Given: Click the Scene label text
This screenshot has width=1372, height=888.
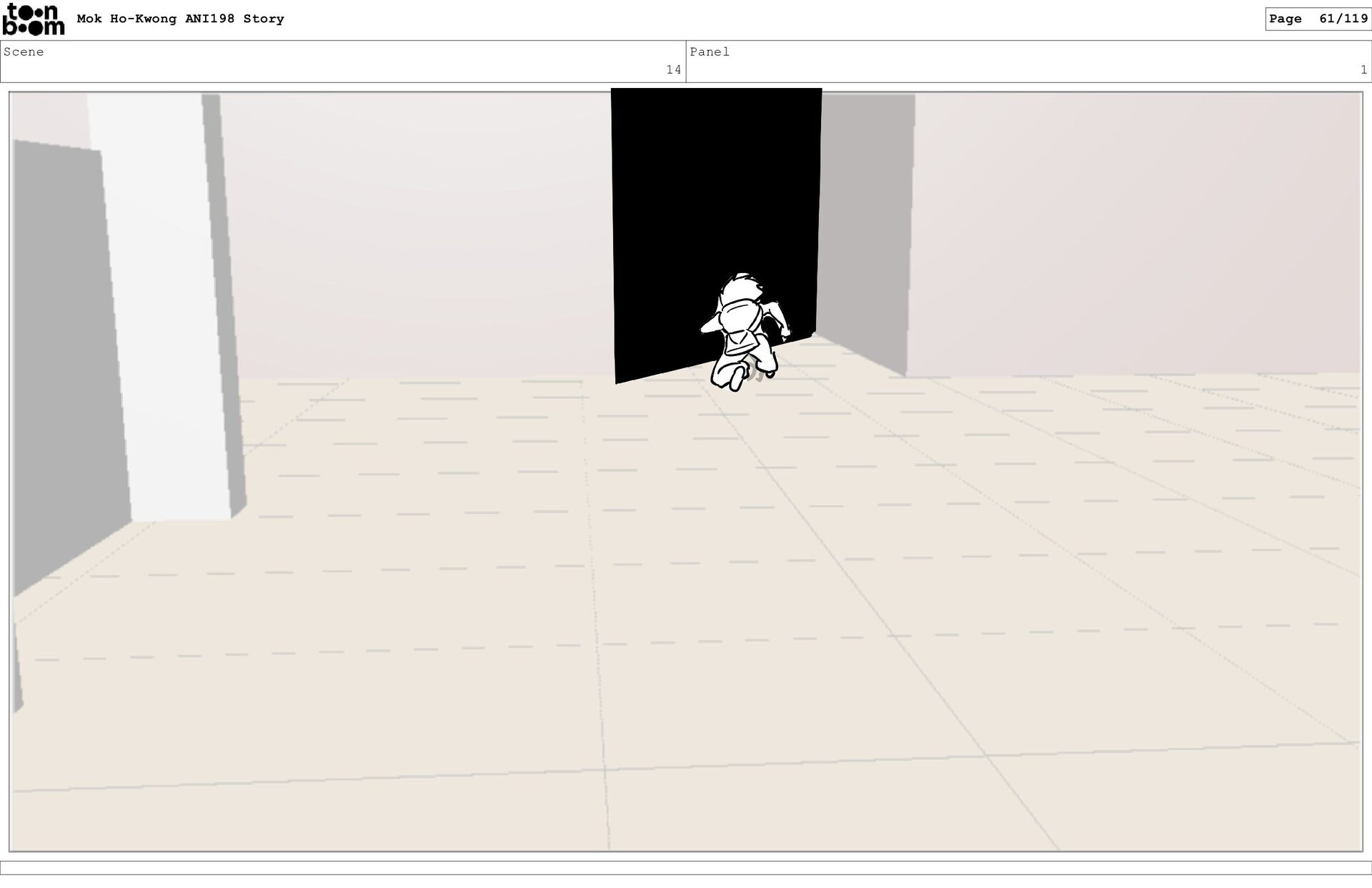Looking at the screenshot, I should tap(24, 52).
